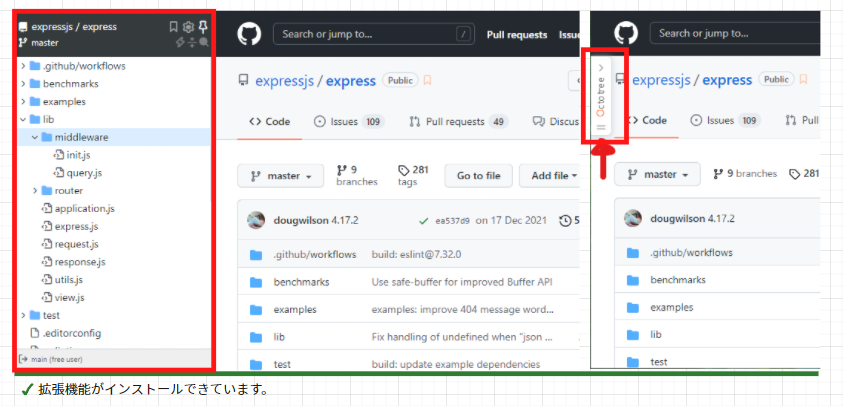Click the Go to file button
This screenshot has height=406, width=843.
(x=478, y=175)
